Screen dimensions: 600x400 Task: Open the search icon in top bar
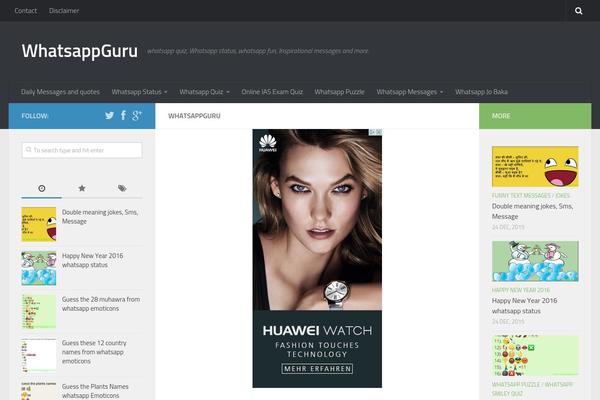click(579, 11)
